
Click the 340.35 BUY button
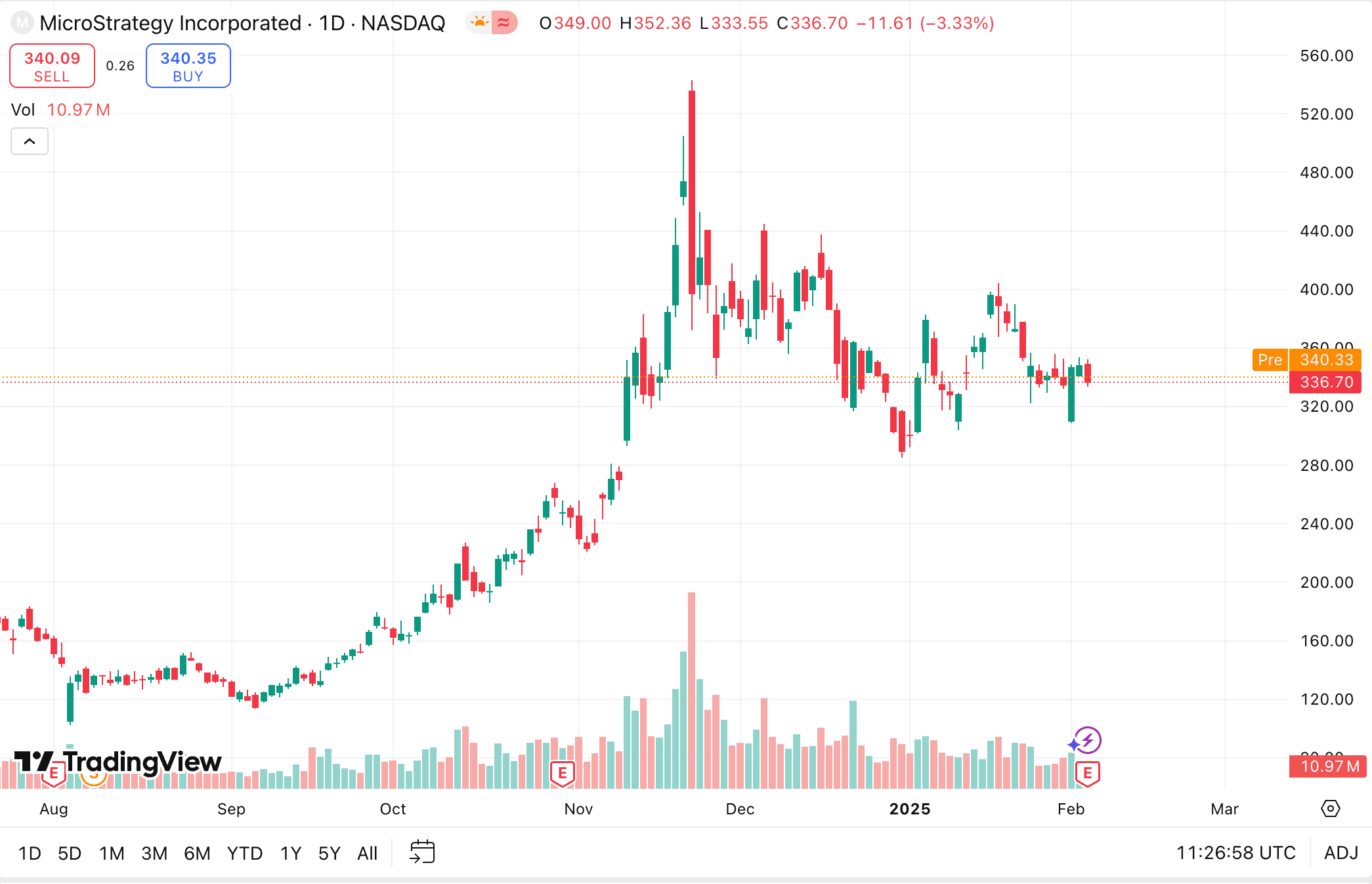click(x=188, y=66)
